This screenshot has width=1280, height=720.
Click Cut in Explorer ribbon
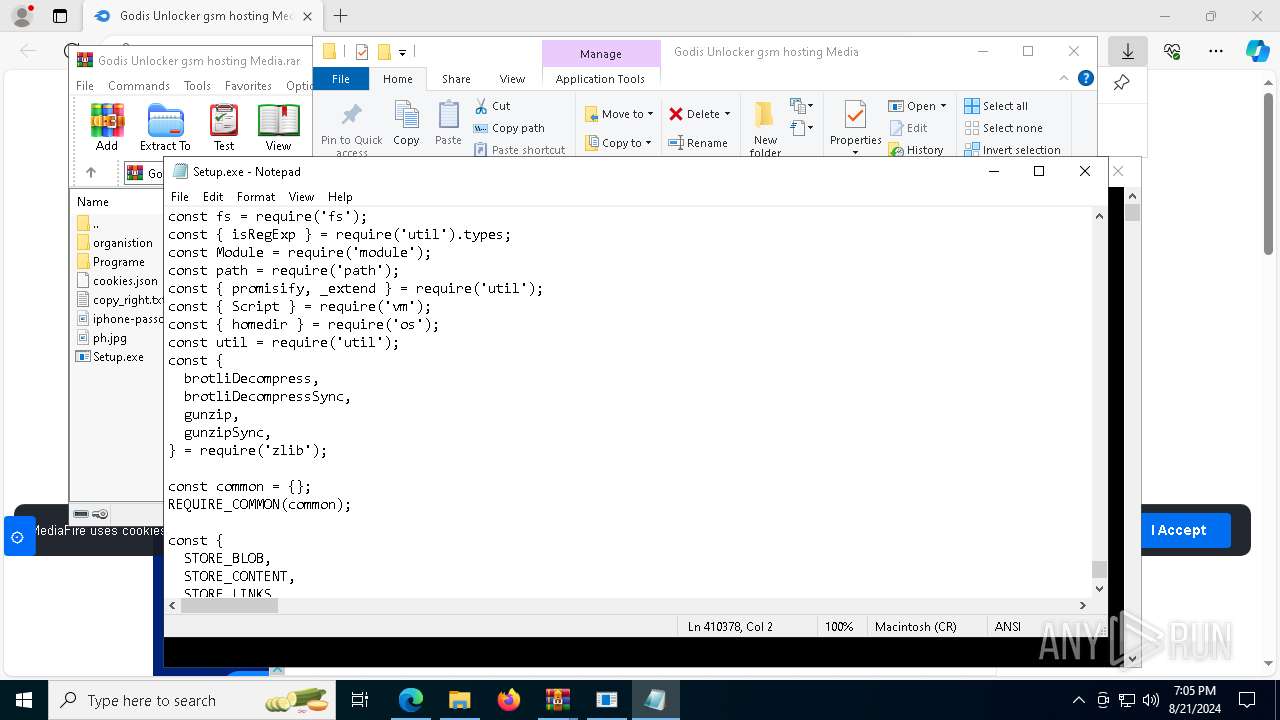pyautogui.click(x=492, y=106)
